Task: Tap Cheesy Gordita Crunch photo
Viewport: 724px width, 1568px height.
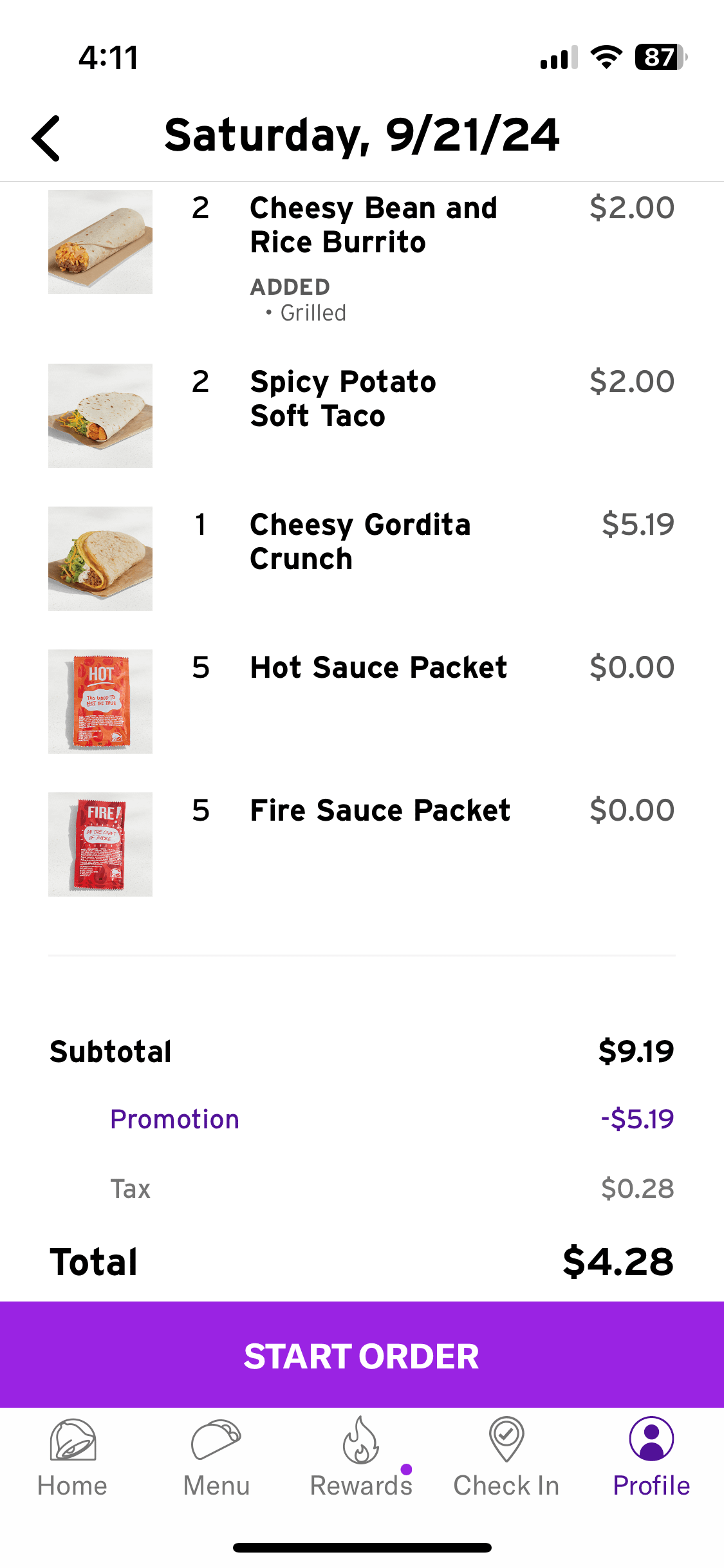Action: pyautogui.click(x=100, y=559)
